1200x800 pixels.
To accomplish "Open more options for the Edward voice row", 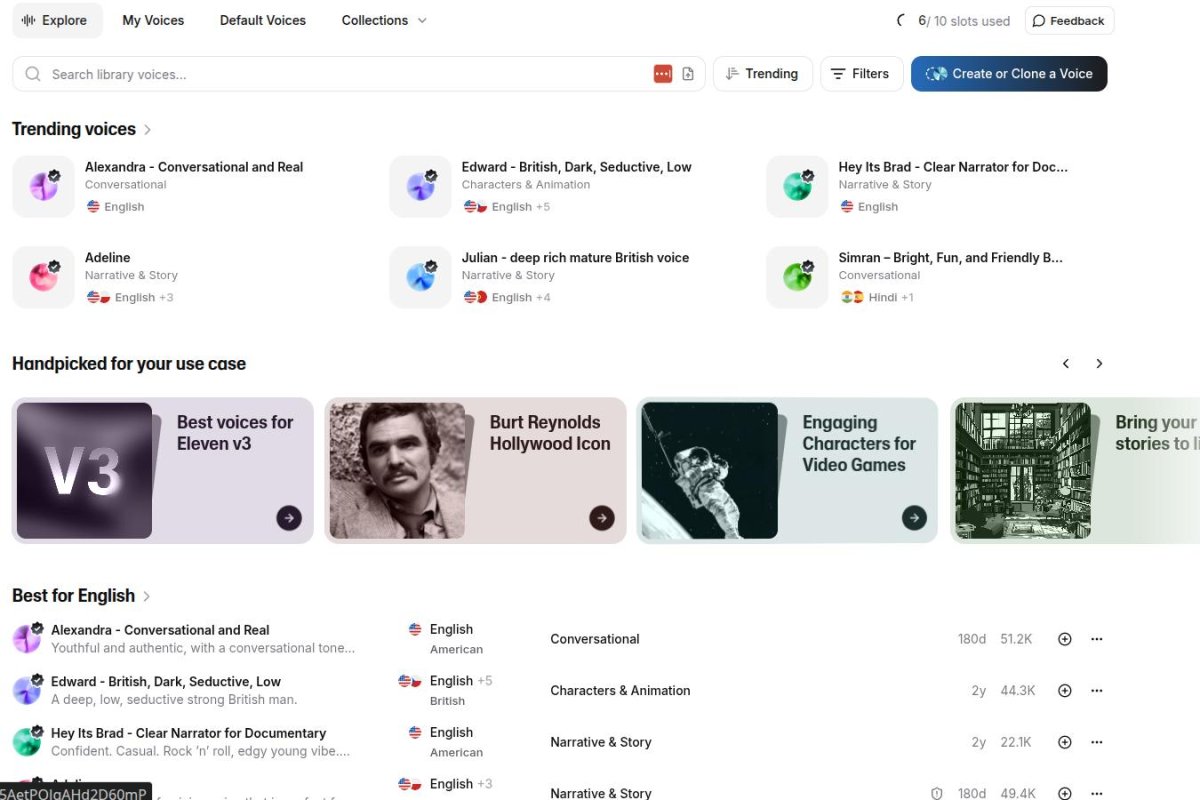I will pyautogui.click(x=1096, y=690).
